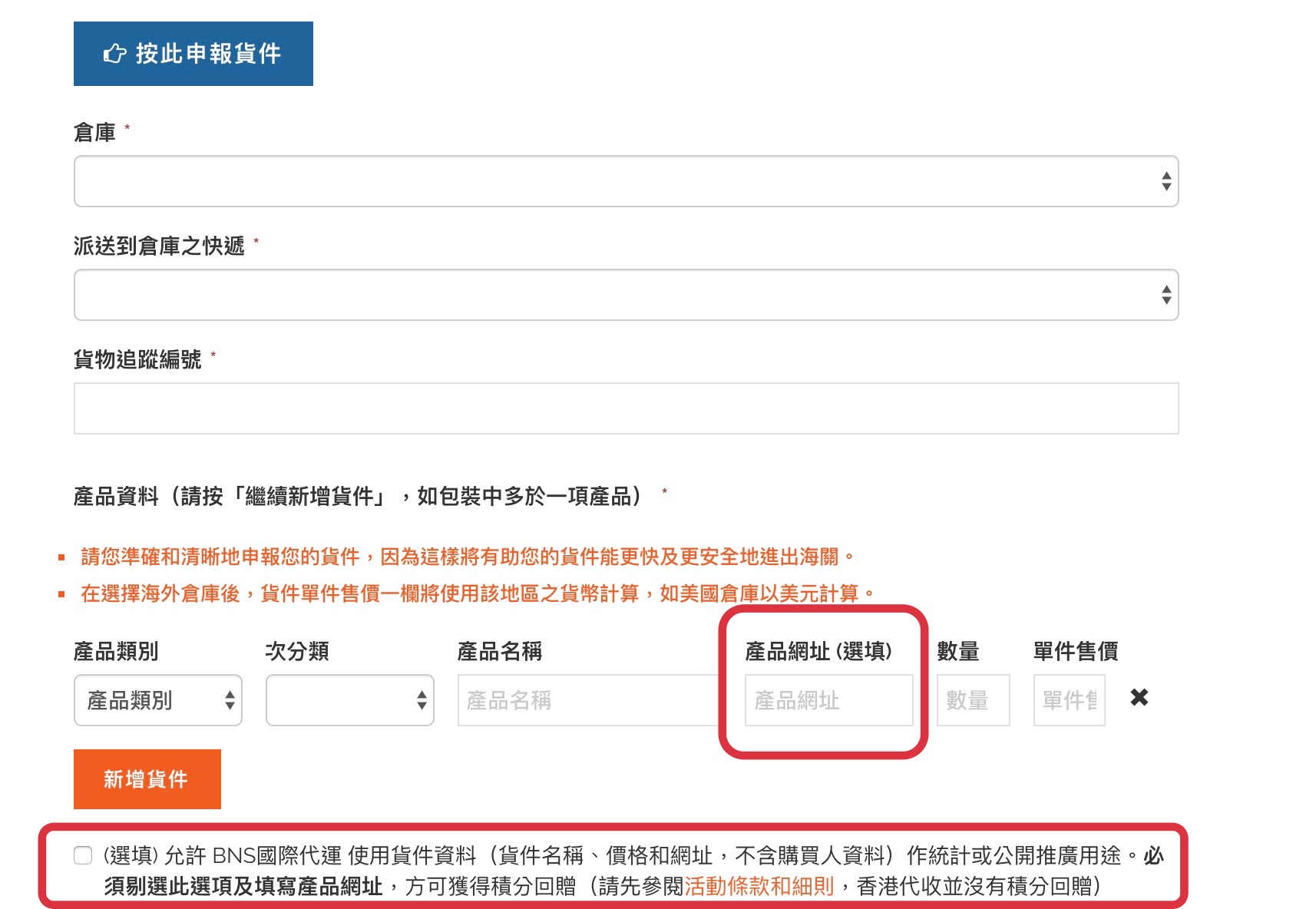1316x909 pixels.
Task: Click the pointing hand icon on the blue button
Action: pyautogui.click(x=114, y=54)
